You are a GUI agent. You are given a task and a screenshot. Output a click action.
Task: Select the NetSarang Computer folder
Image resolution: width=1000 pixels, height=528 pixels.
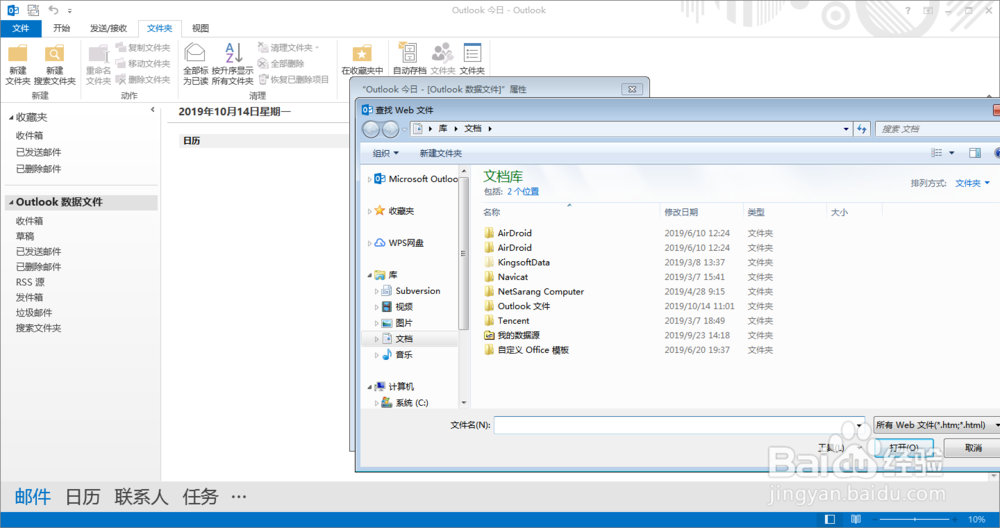click(540, 291)
